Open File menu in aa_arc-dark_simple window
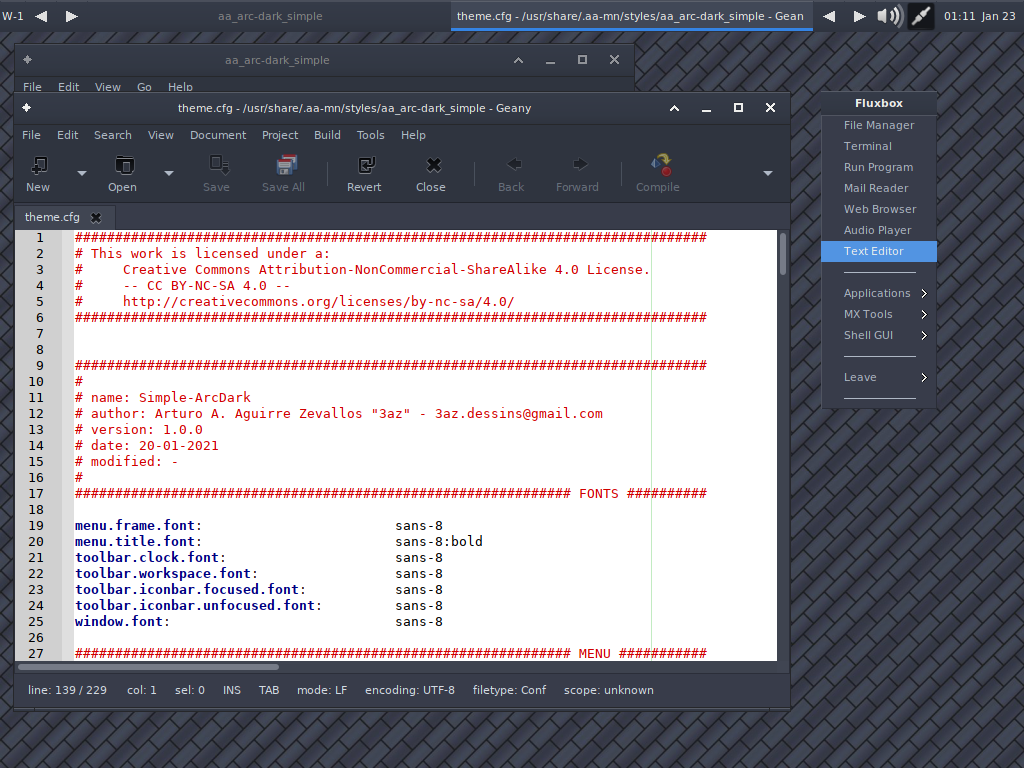This screenshot has width=1024, height=768. (32, 87)
